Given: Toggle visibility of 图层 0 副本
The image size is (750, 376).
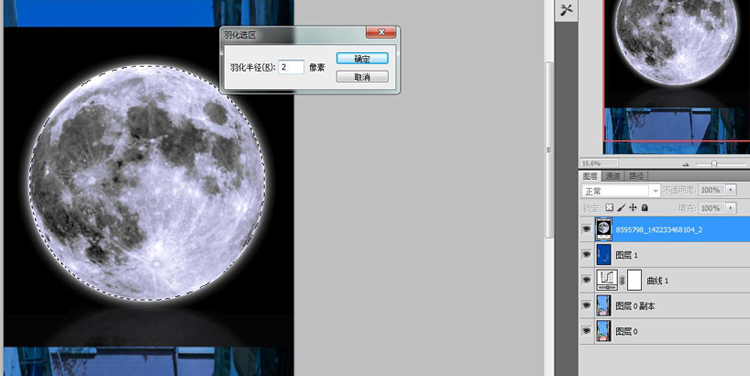Looking at the screenshot, I should tap(586, 305).
